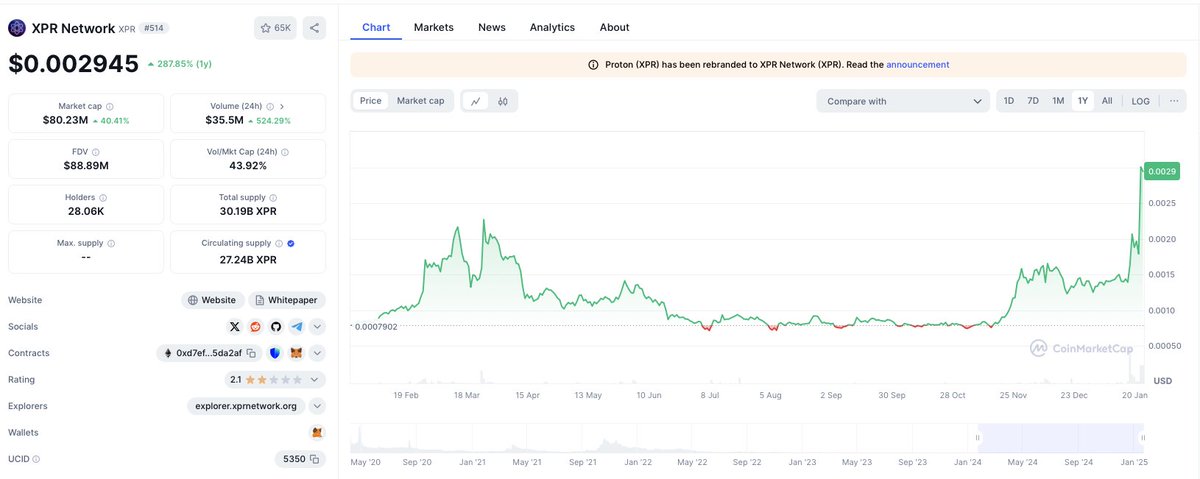Click the XPR Network coin logo
Image resolution: width=1200 pixels, height=479 pixels.
[17, 28]
